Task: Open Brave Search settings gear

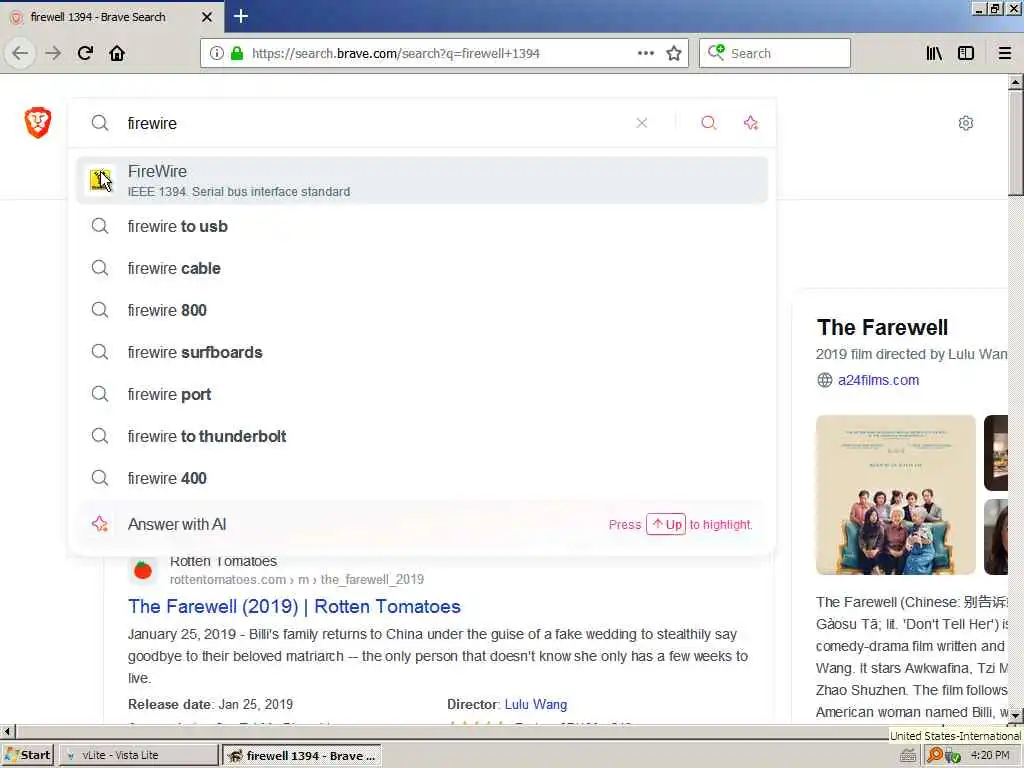Action: tap(966, 123)
